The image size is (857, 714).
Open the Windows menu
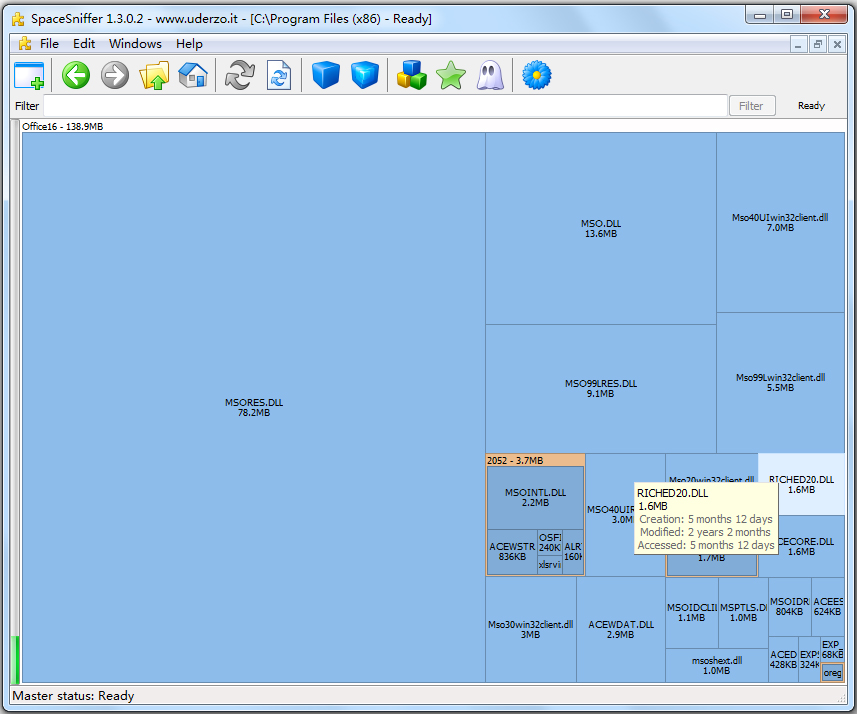pyautogui.click(x=135, y=44)
